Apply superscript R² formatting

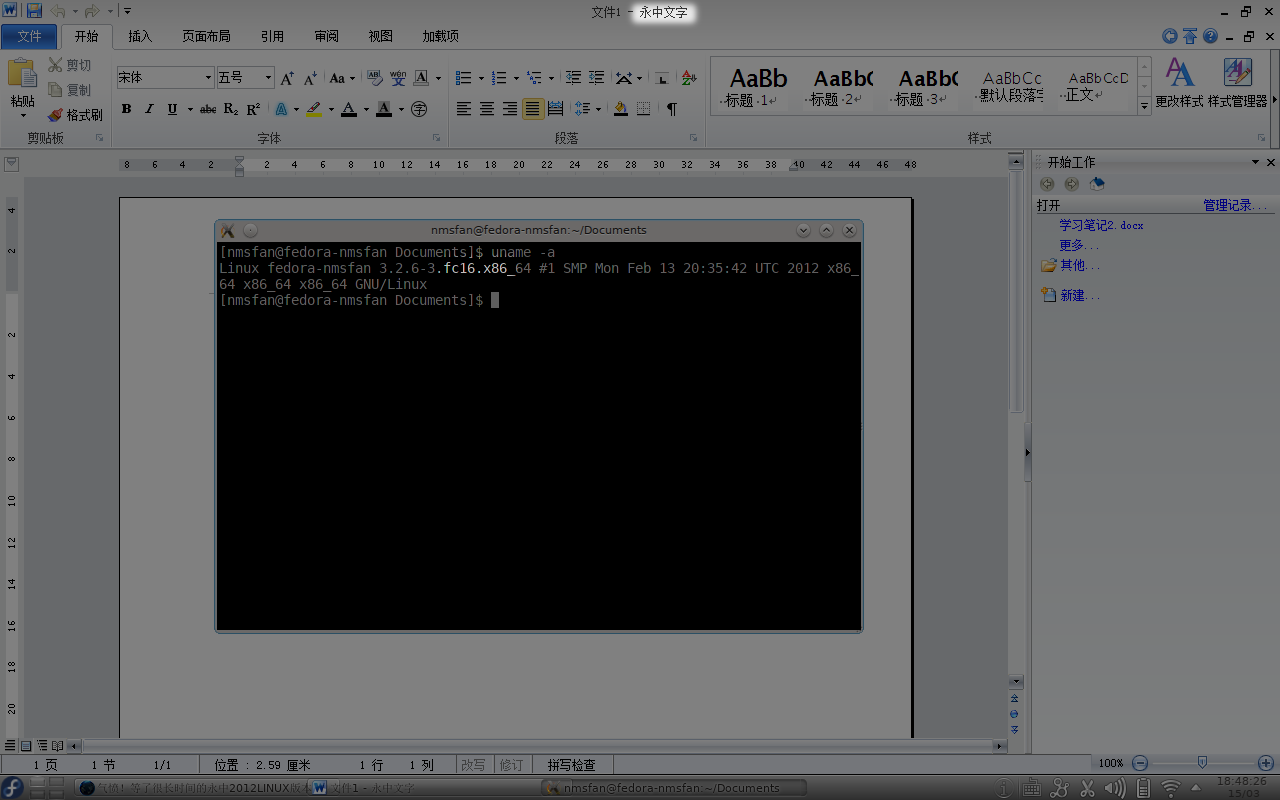pos(253,109)
